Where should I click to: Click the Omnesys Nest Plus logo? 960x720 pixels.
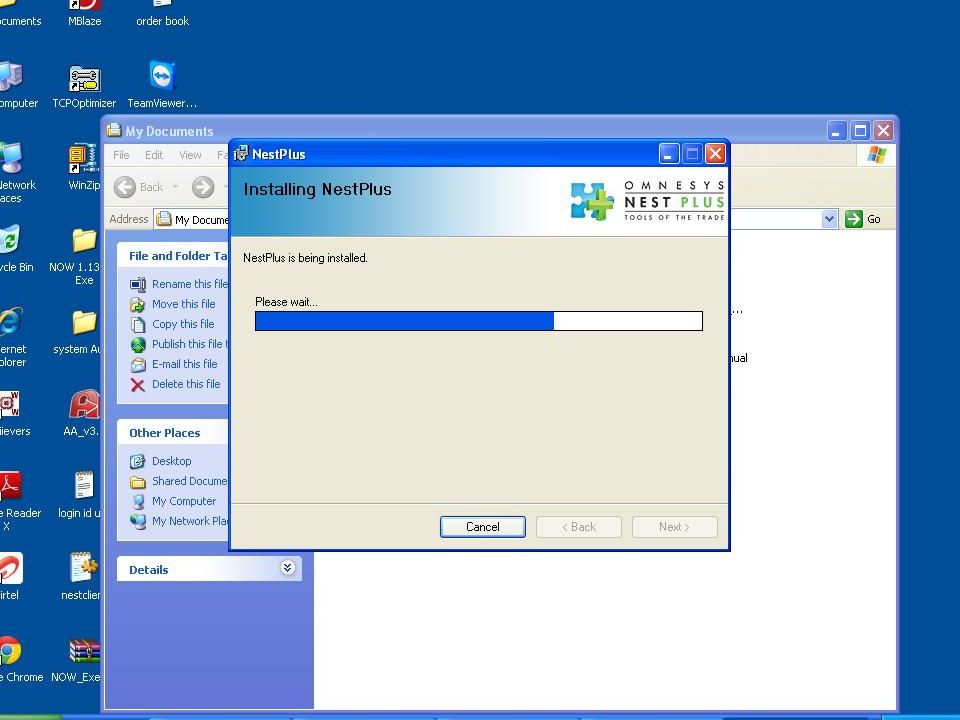click(x=647, y=201)
